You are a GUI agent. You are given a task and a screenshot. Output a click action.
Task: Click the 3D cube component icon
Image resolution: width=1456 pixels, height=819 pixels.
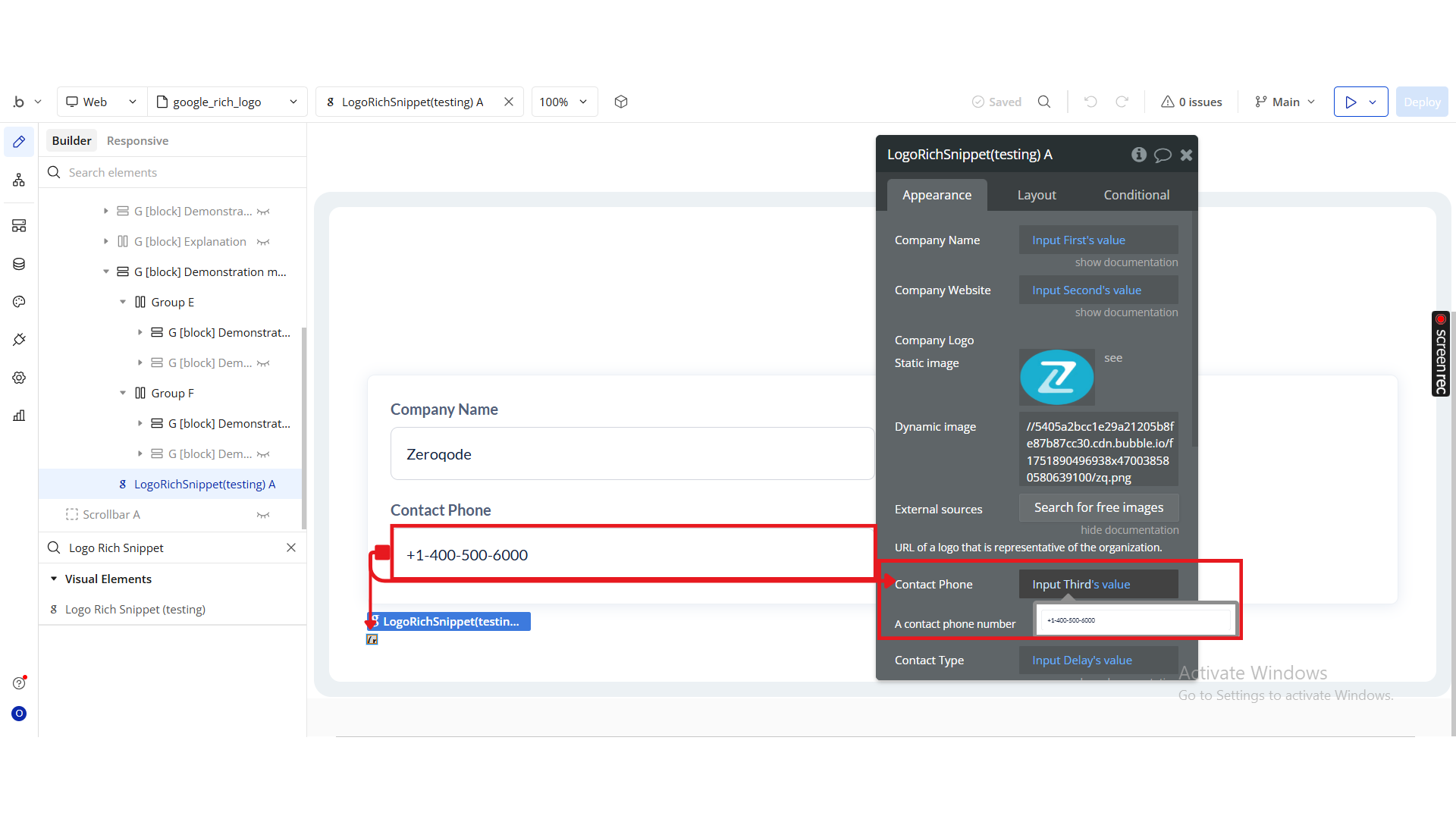click(621, 102)
